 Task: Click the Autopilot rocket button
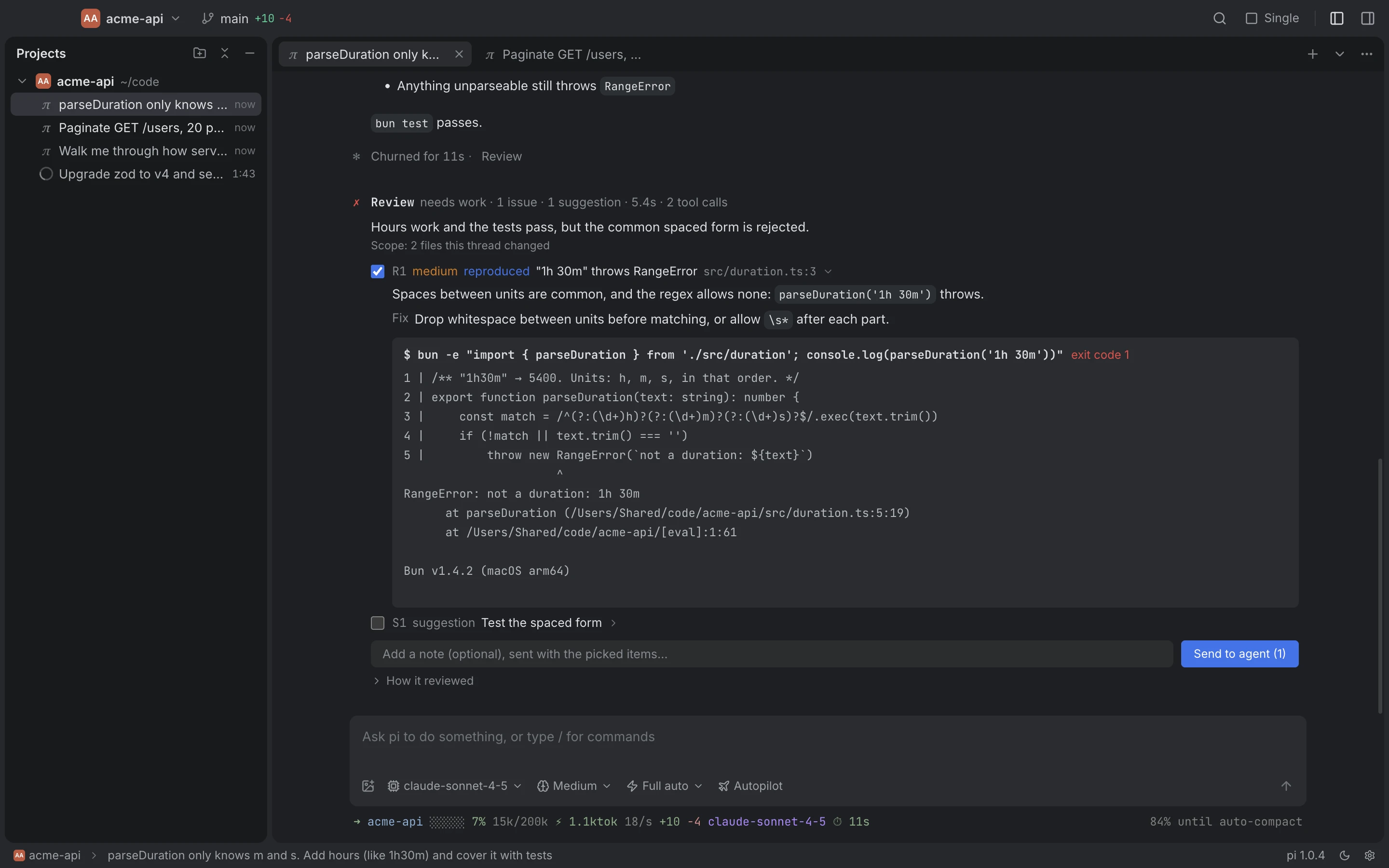[x=750, y=786]
